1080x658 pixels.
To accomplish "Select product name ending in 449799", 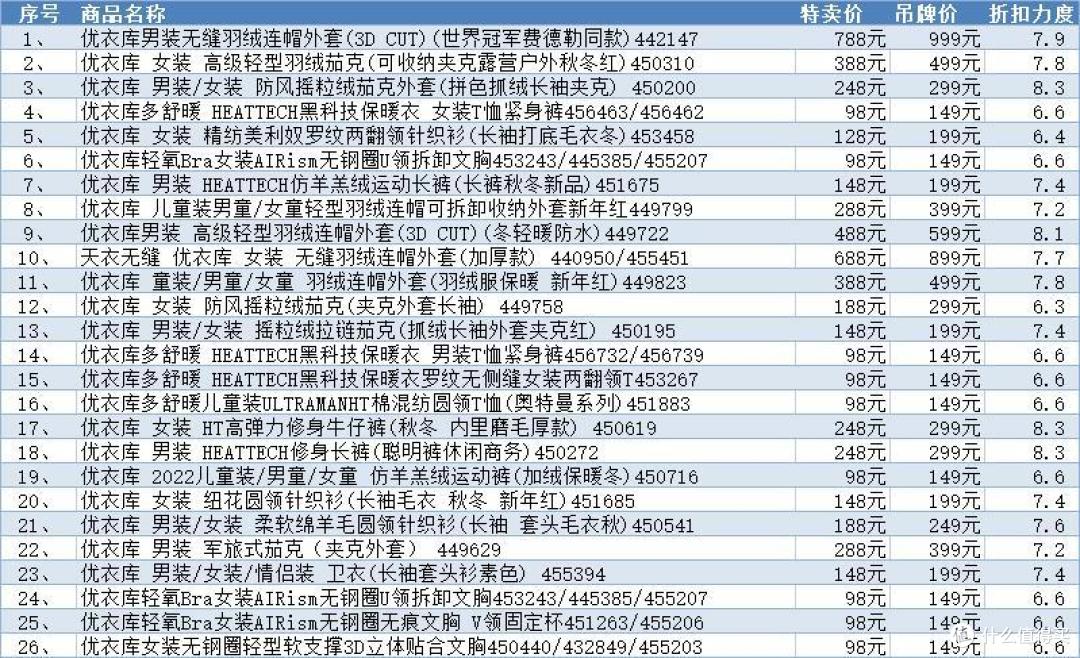I will tap(386, 209).
